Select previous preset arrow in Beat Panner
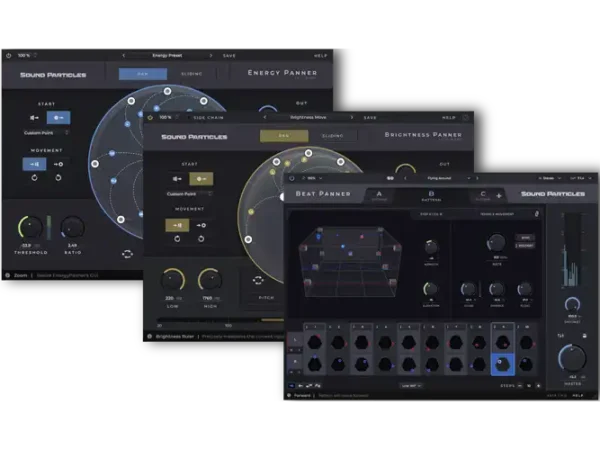 point(406,178)
